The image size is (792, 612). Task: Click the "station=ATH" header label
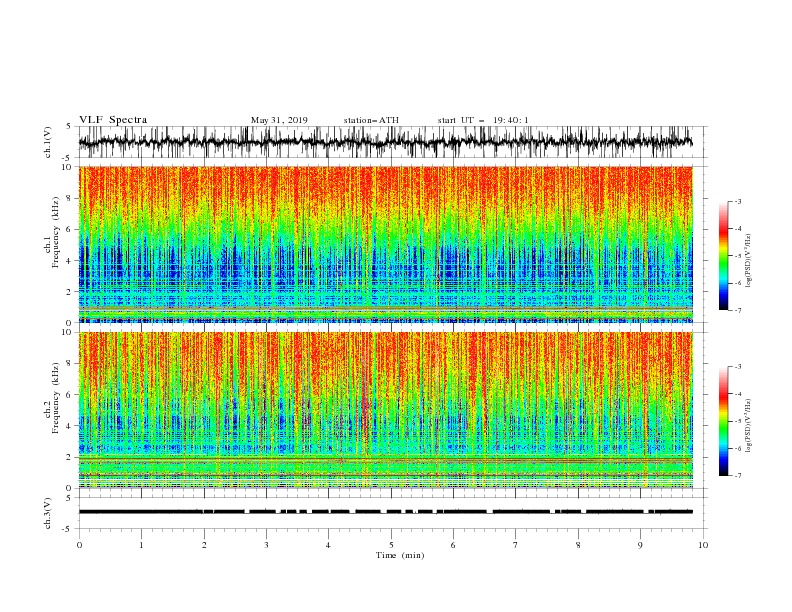pyautogui.click(x=371, y=120)
